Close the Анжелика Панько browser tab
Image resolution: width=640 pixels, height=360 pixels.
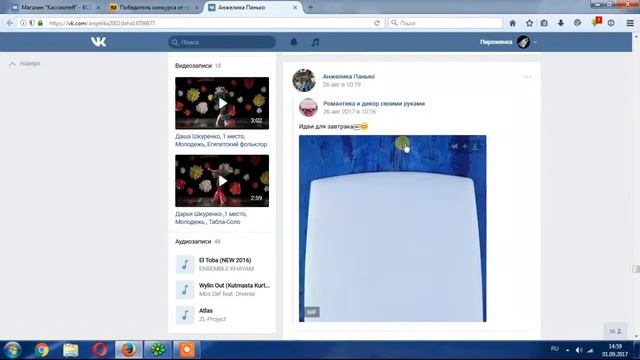click(295, 7)
